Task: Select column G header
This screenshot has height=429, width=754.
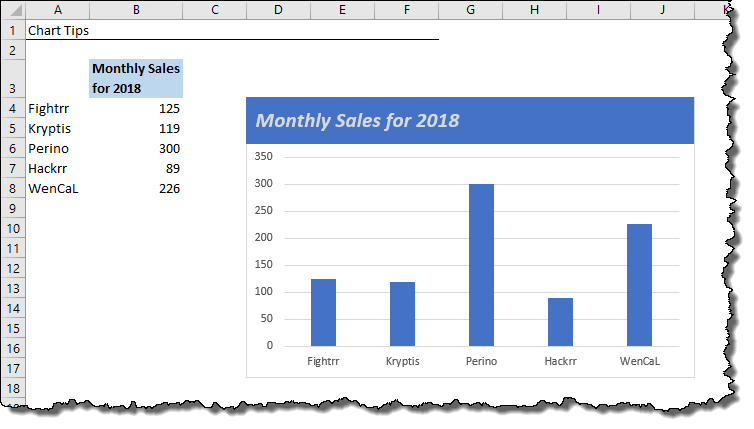Action: [470, 10]
